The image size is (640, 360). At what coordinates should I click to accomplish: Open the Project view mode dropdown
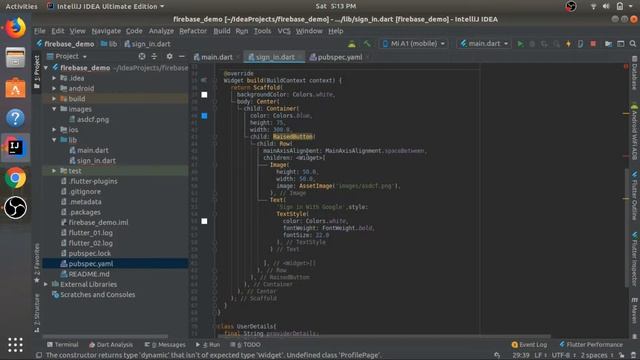(x=67, y=56)
